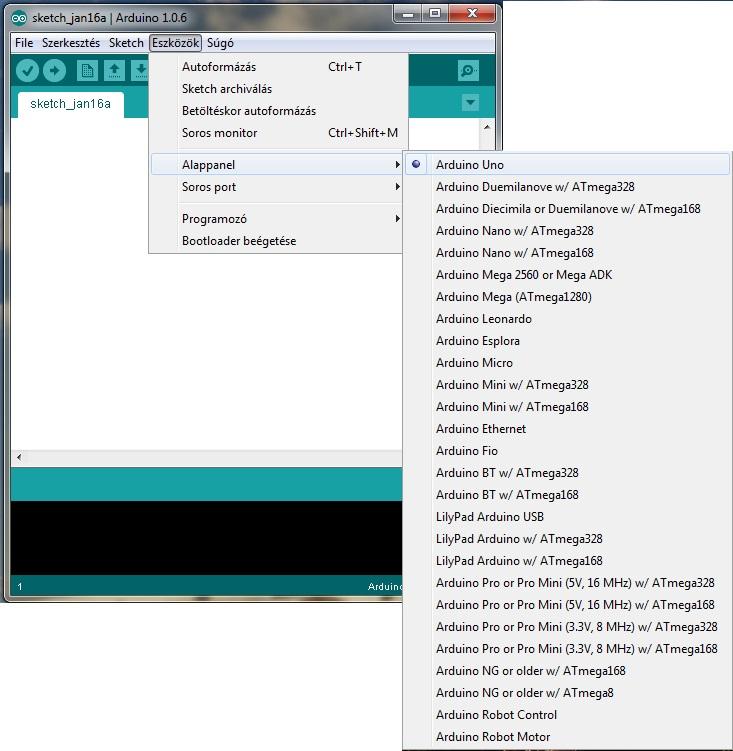This screenshot has height=751, width=733.
Task: Close the Eszközök menu
Action: click(x=175, y=43)
